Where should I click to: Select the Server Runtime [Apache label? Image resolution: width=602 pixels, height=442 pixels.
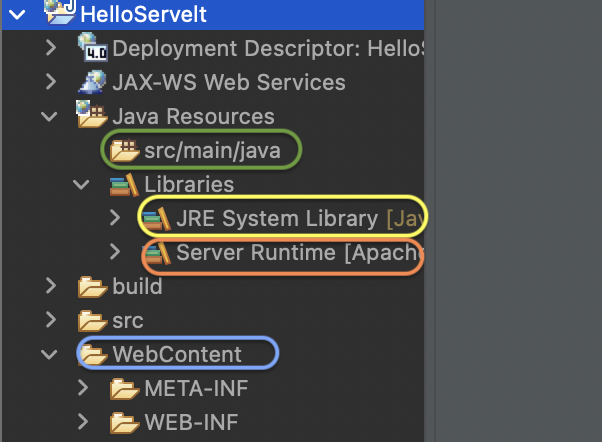300,253
